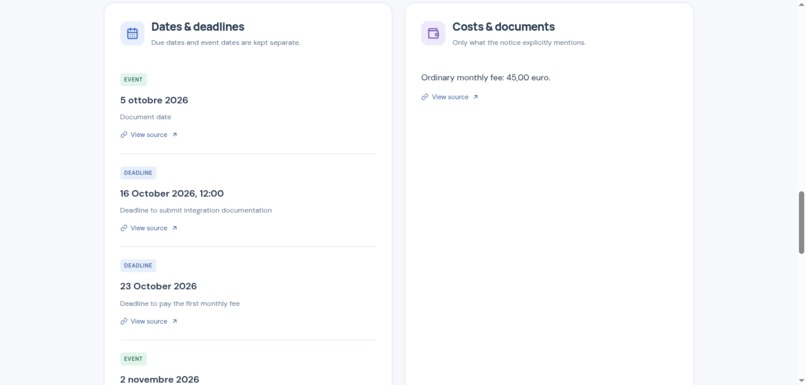
Task: Click chain link icon under 5 ottobre 2026
Action: click(124, 135)
